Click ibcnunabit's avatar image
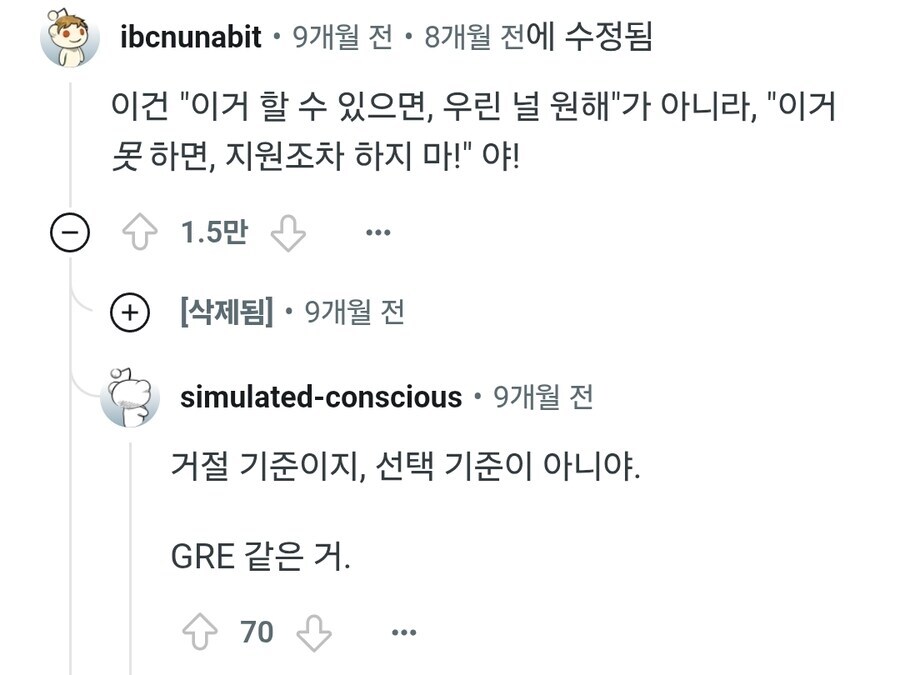Image resolution: width=900 pixels, height=675 pixels. [69, 40]
